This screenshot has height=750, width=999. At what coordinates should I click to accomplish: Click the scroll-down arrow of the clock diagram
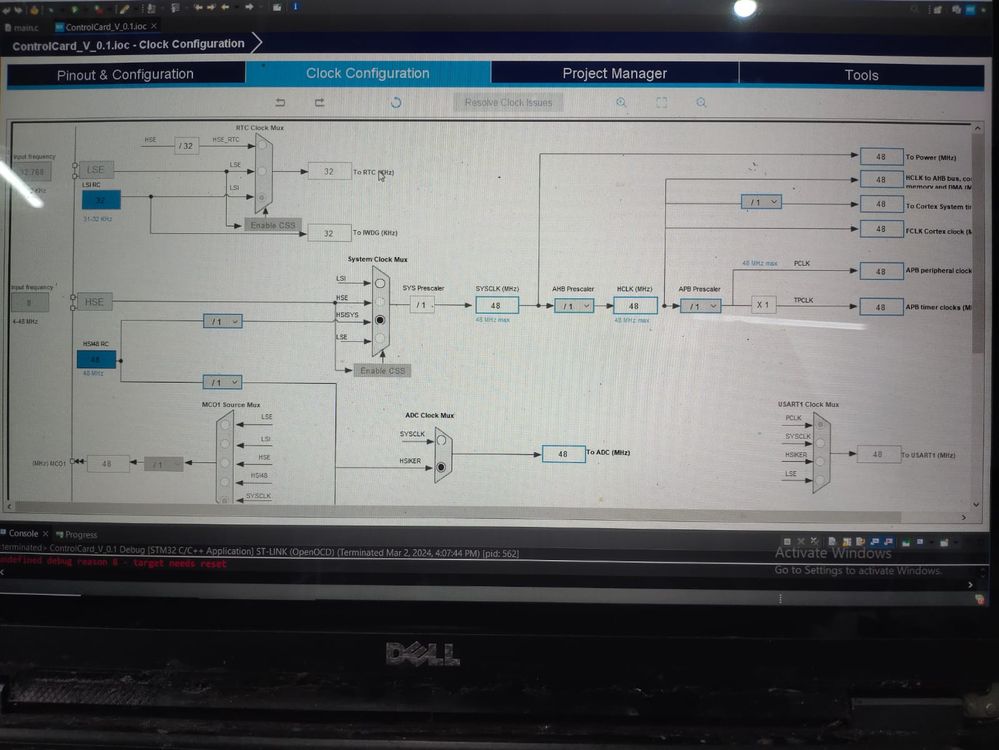pyautogui.click(x=976, y=504)
